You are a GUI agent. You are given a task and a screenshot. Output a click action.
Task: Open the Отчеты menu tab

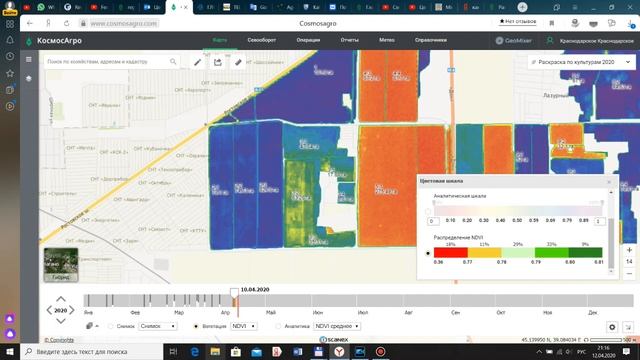click(349, 40)
